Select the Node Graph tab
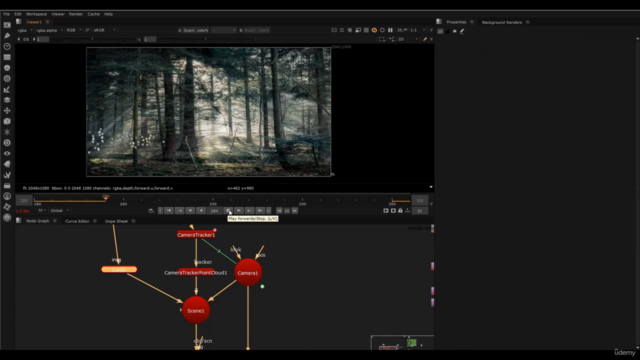Viewport: 640px width, 360px height. pos(38,221)
